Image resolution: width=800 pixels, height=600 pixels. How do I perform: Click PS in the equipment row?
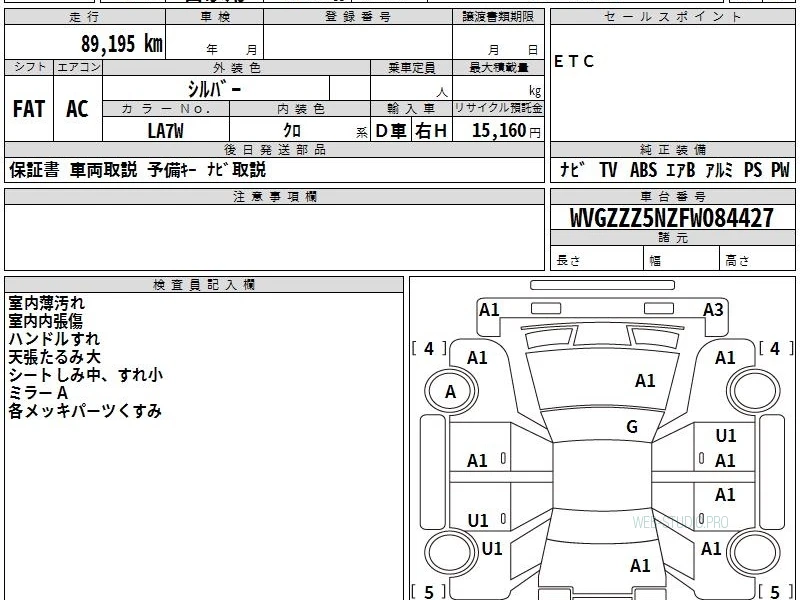(753, 170)
